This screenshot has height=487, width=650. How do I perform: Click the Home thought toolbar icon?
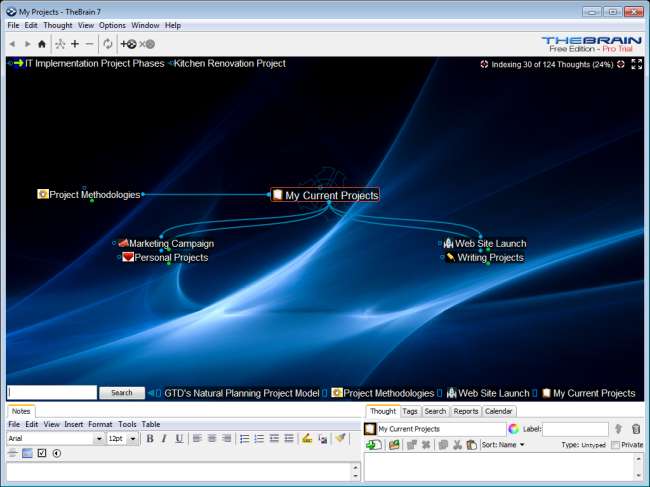[41, 44]
